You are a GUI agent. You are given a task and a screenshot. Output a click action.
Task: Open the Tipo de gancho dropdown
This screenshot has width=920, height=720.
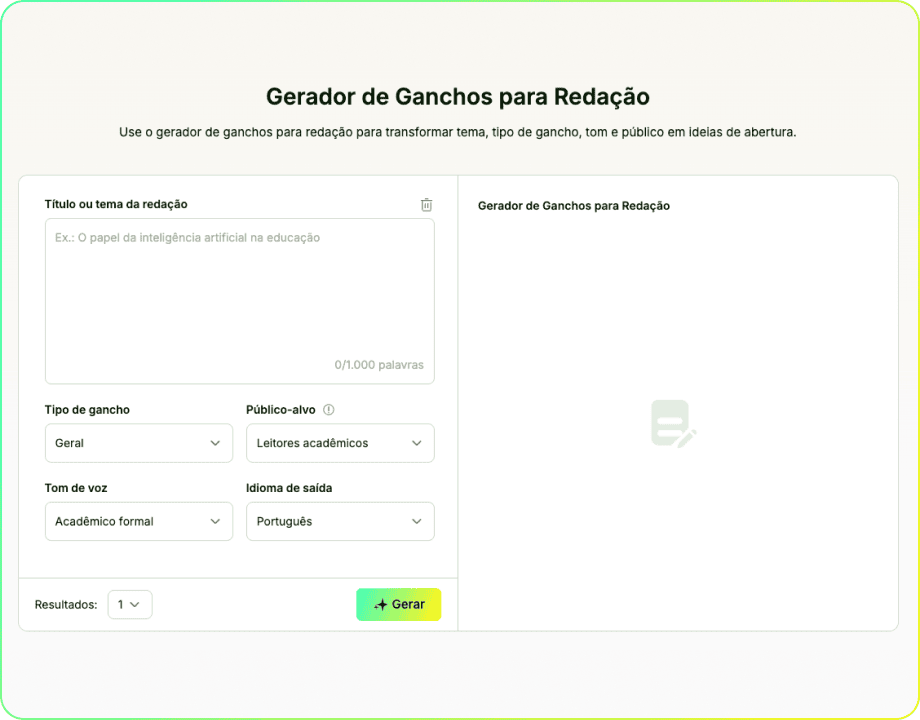(x=138, y=443)
